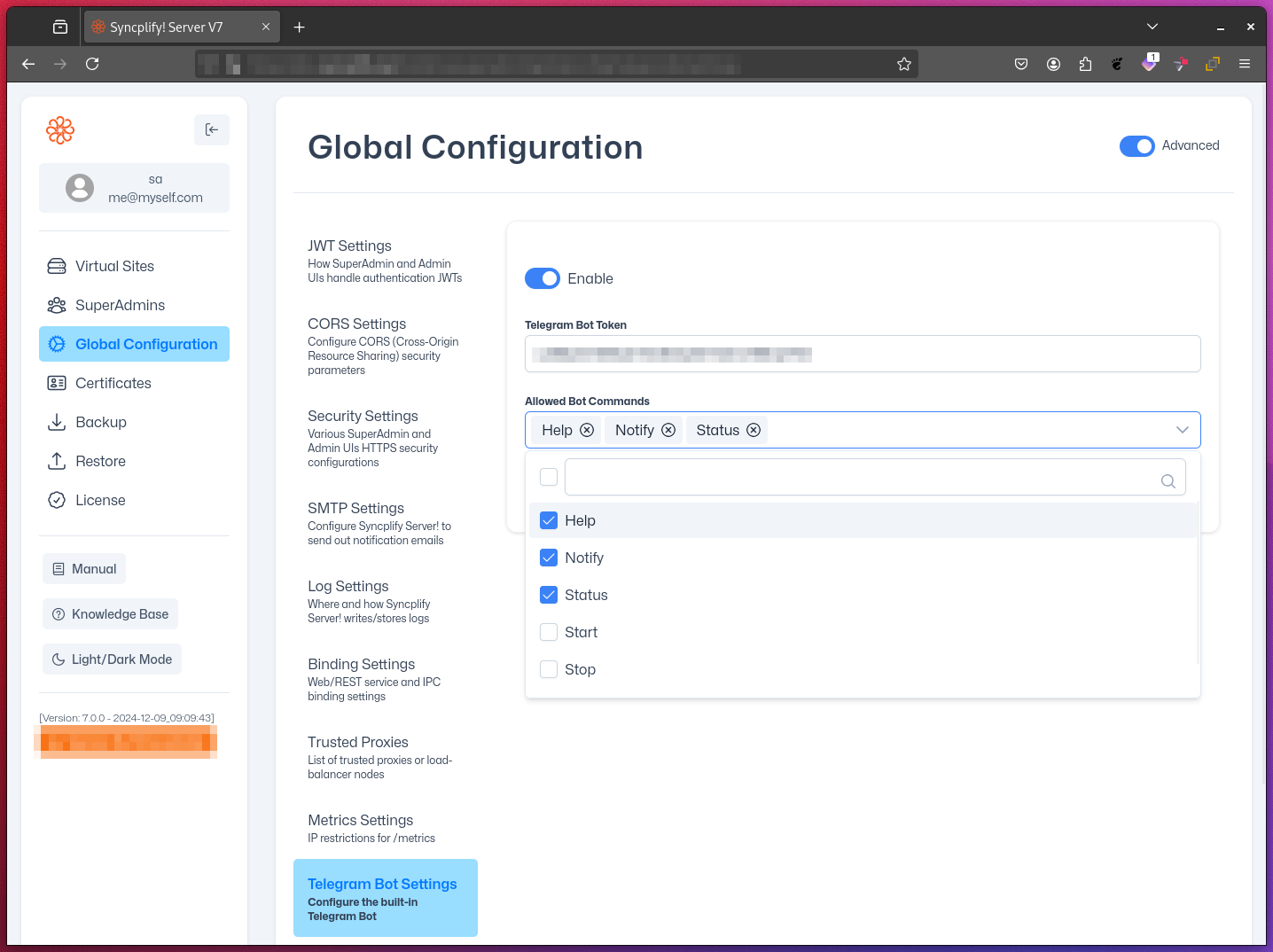The image size is (1273, 952).
Task: Collapse the sidebar with the arrow icon
Action: coord(211,129)
